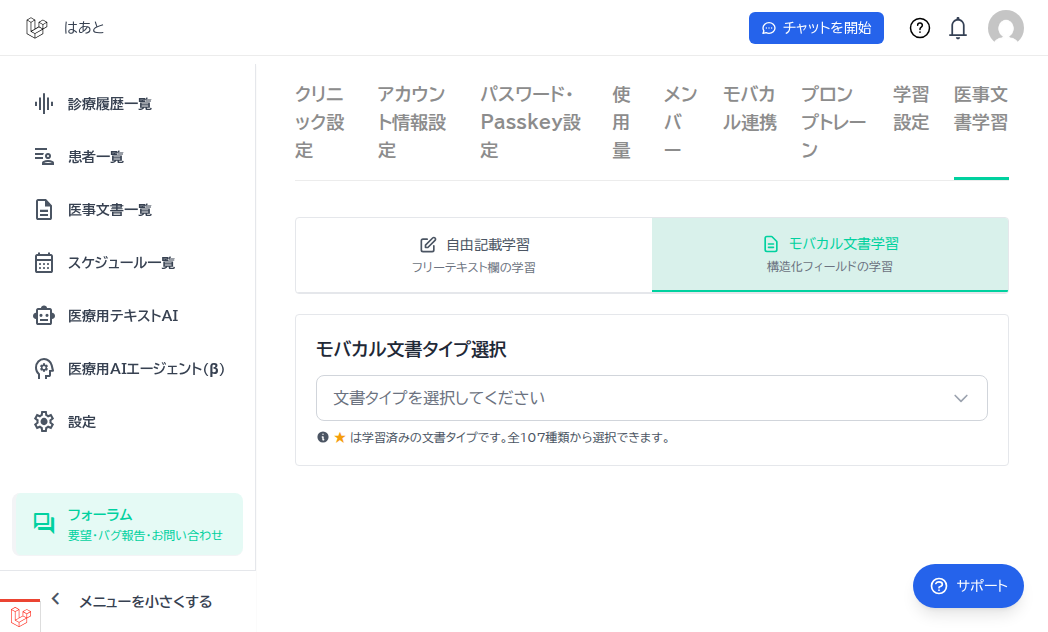This screenshot has width=1048, height=632.
Task: Switch to 自由記載学習 mode
Action: click(x=473, y=252)
